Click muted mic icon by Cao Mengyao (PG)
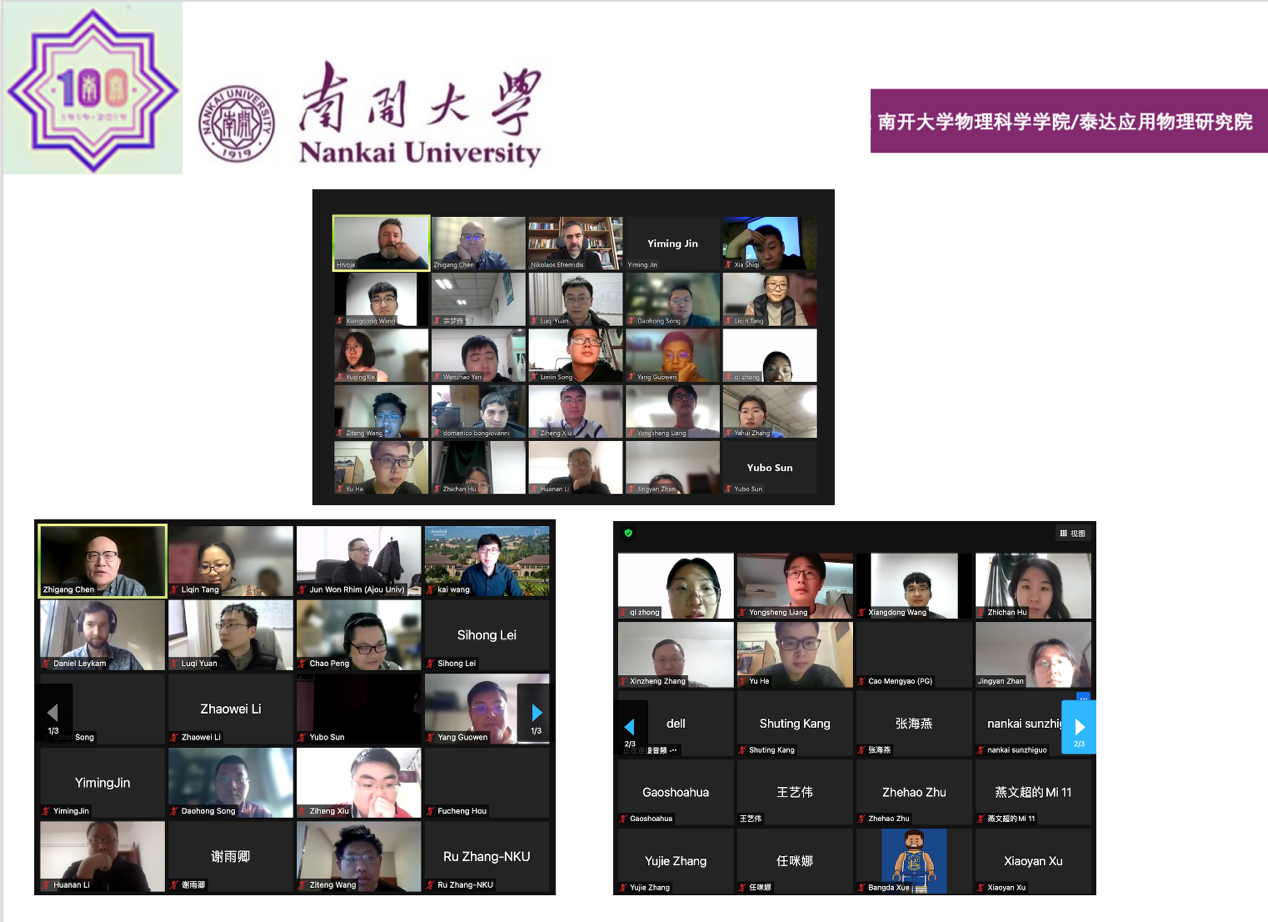The width and height of the screenshot is (1268, 922). 861,681
